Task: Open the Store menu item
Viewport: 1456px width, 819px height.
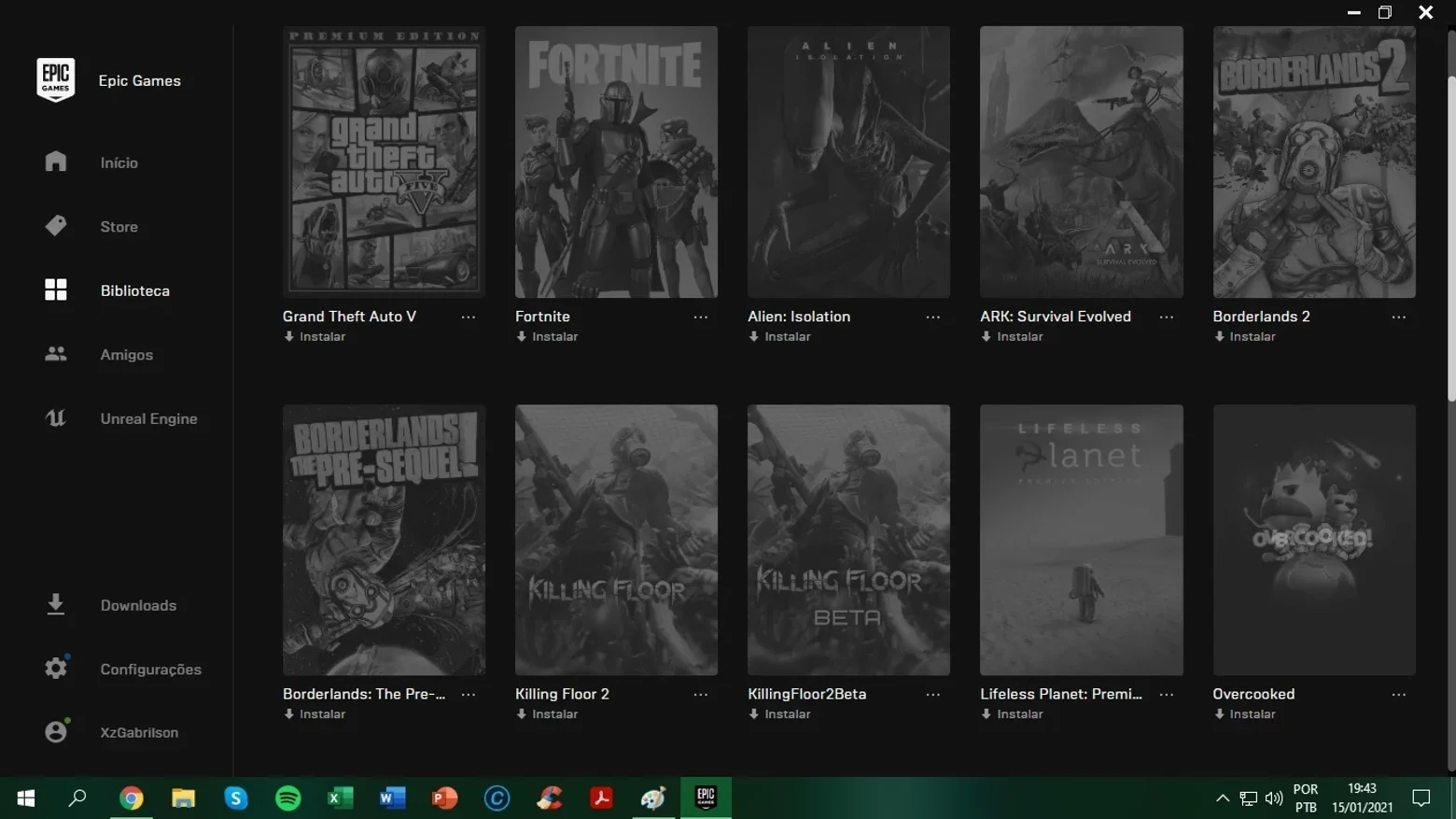Action: pos(119,227)
